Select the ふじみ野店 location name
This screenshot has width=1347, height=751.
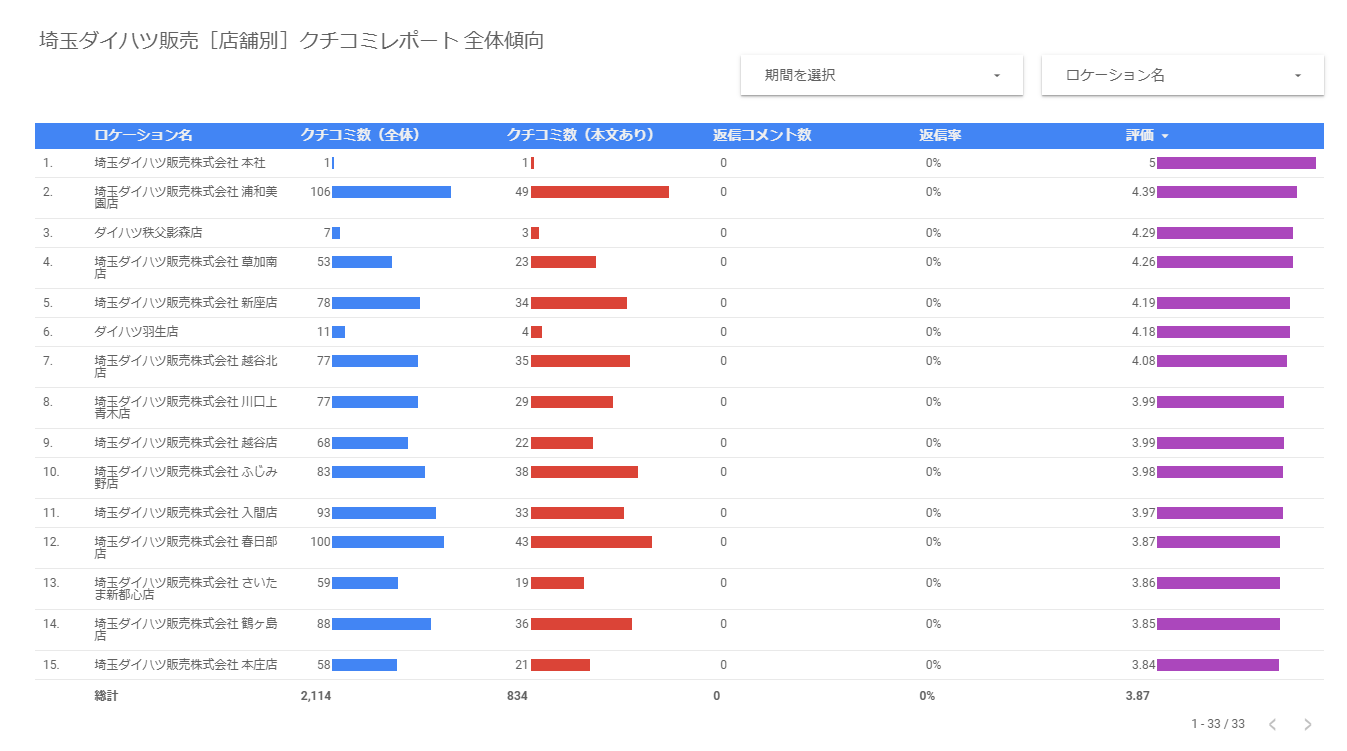186,477
